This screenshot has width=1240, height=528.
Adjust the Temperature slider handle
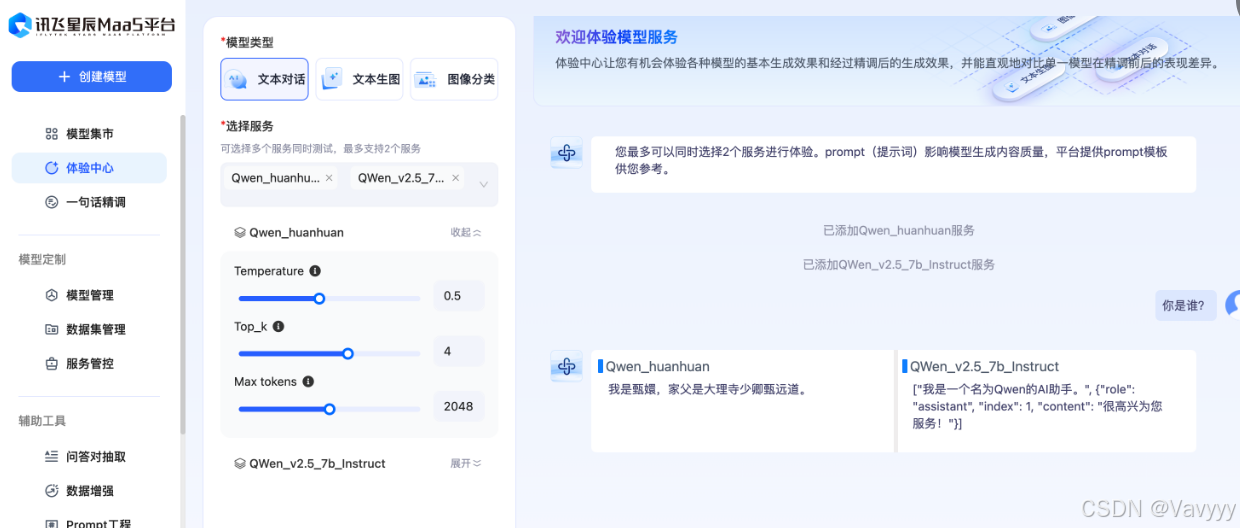pos(320,298)
